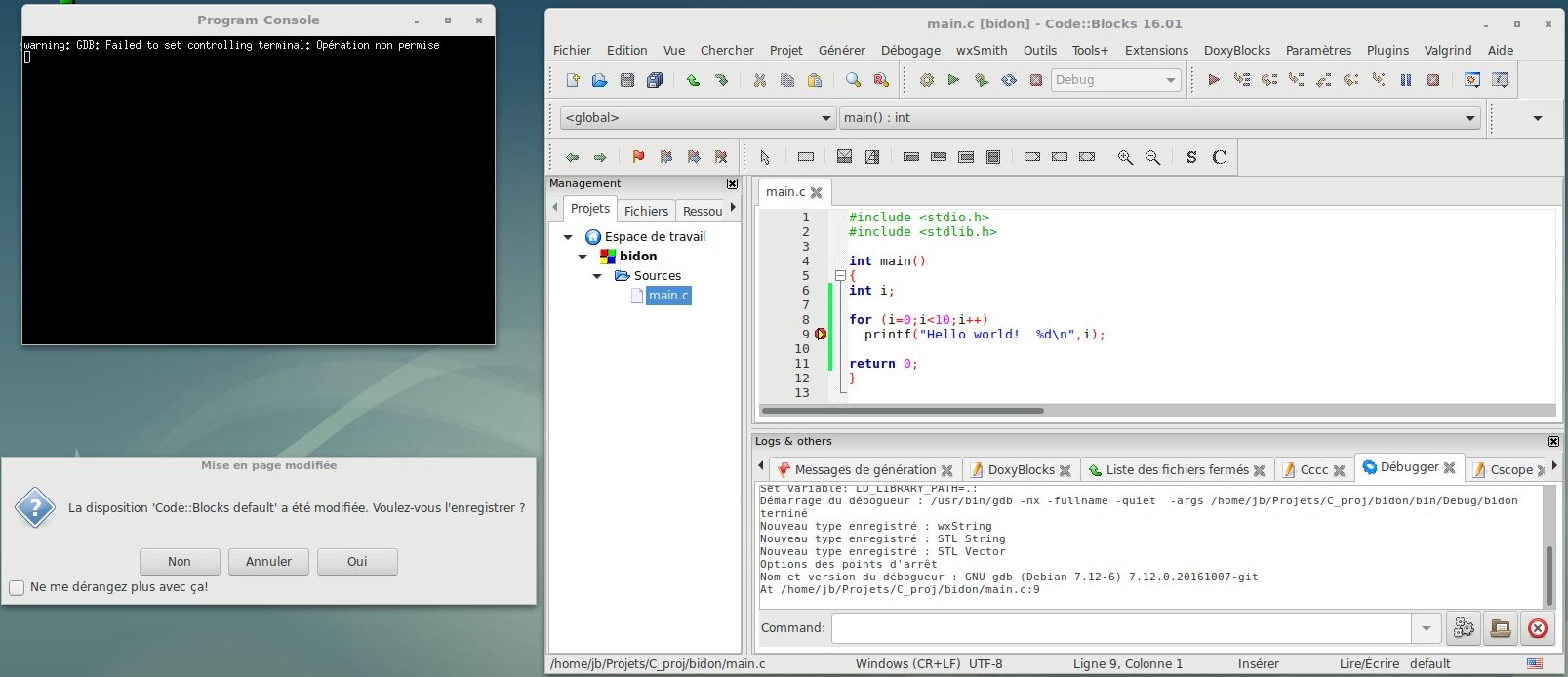Click the New file toolbar icon

[573, 80]
